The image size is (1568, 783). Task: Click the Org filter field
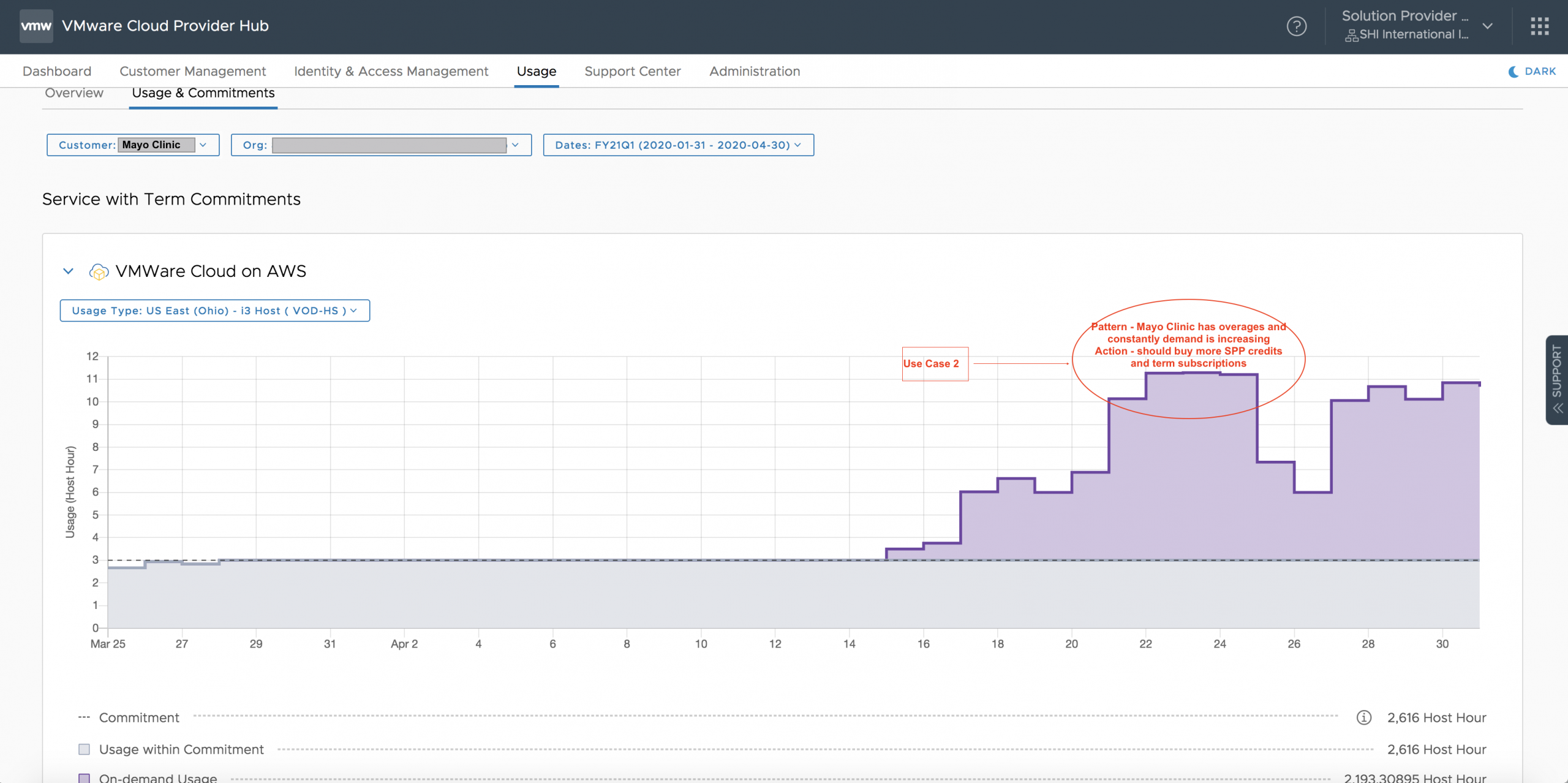pos(381,145)
